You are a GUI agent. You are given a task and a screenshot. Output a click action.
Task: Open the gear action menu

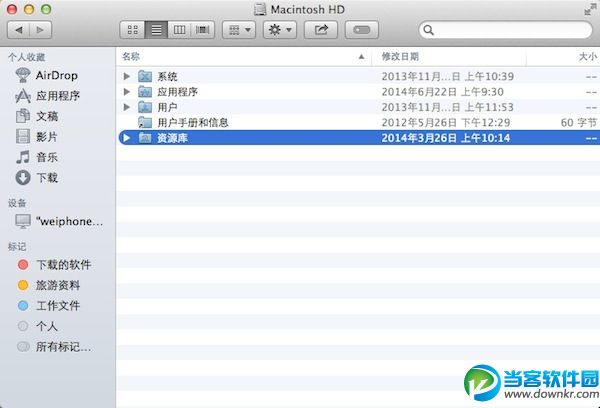280,30
